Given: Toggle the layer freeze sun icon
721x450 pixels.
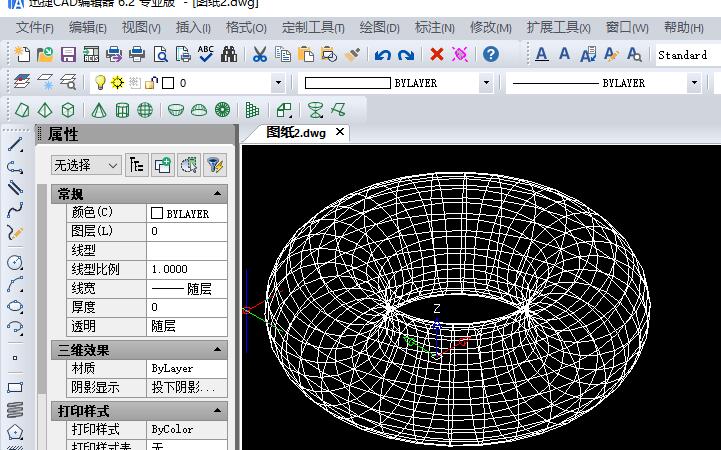Looking at the screenshot, I should (x=117, y=83).
